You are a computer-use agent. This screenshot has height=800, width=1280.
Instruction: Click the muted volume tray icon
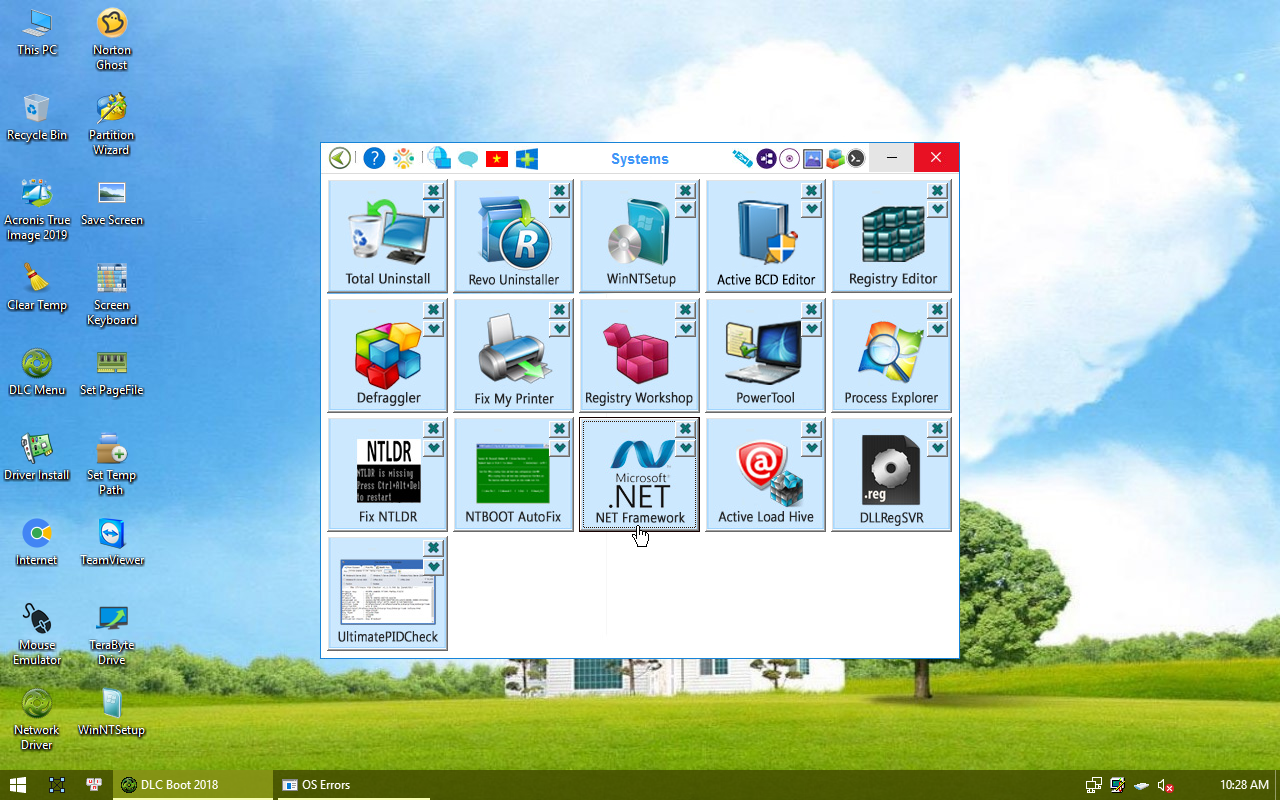(1165, 785)
